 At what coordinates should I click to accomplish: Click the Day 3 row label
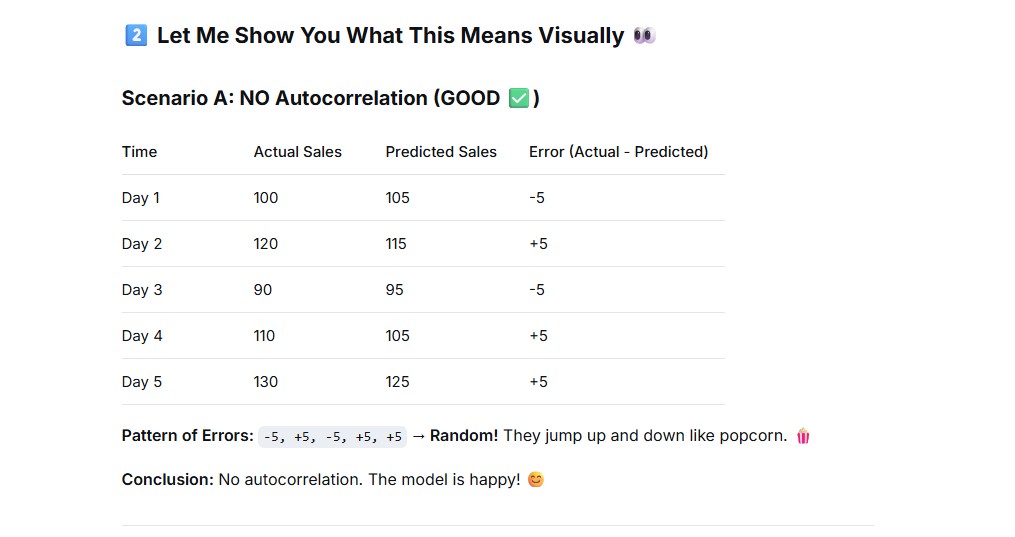pos(142,290)
